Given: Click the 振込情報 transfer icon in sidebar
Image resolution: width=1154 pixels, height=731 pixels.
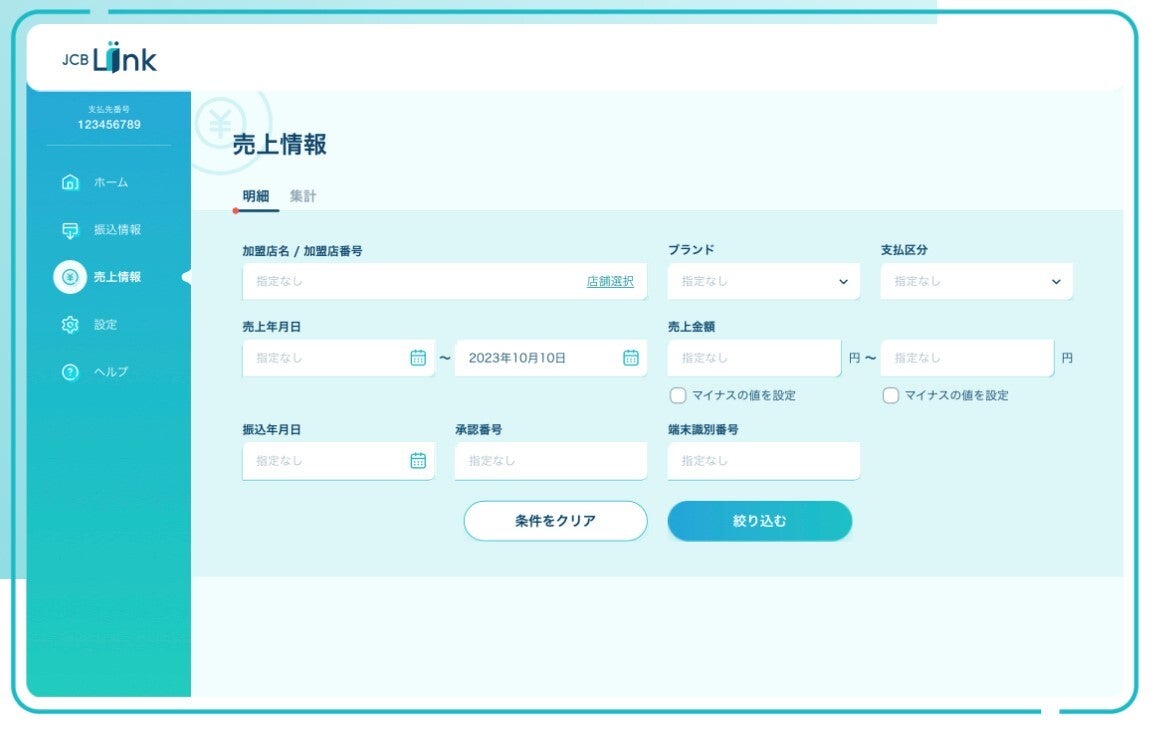Looking at the screenshot, I should [x=70, y=230].
